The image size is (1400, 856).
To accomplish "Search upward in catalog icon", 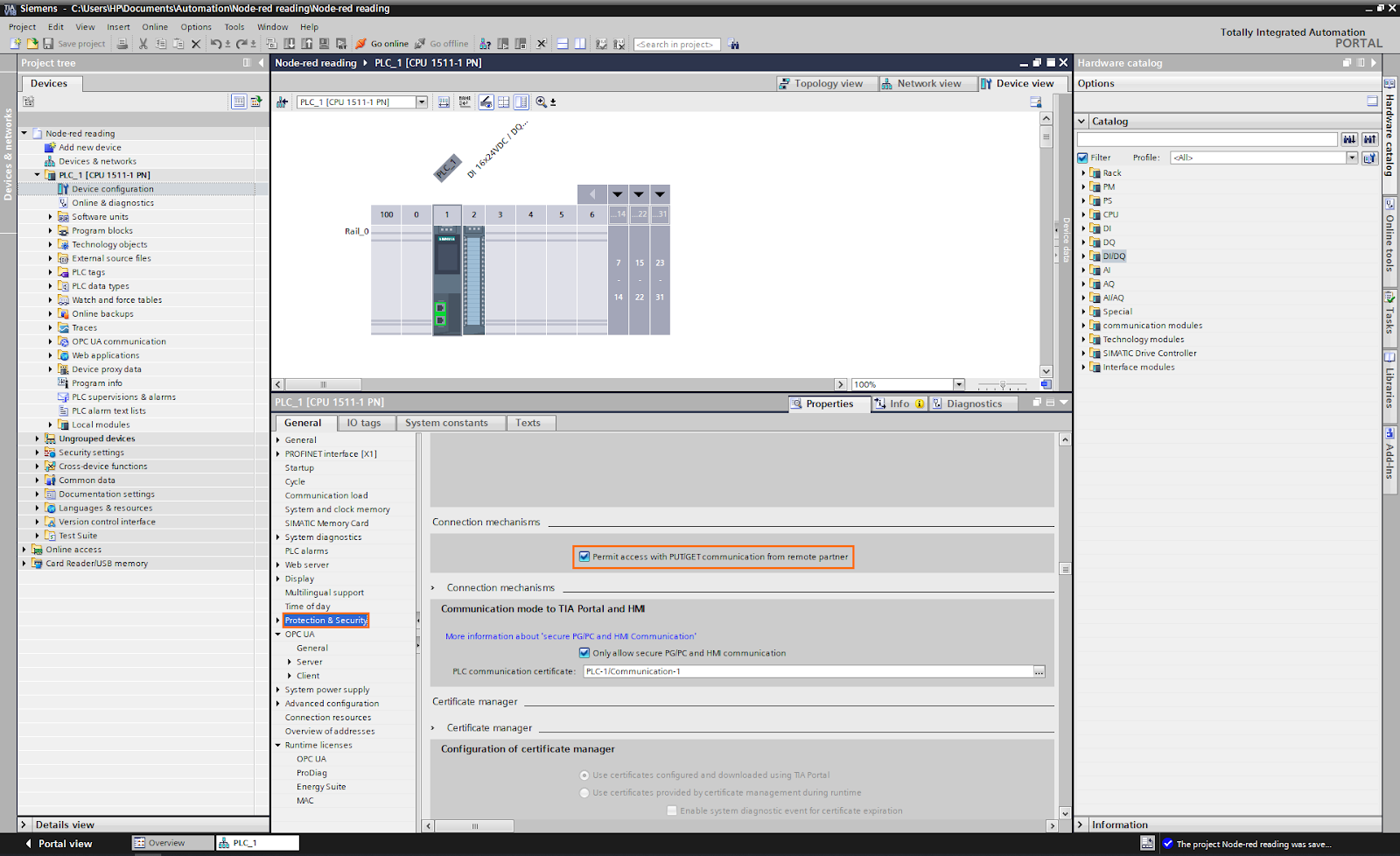I will click(x=1369, y=139).
